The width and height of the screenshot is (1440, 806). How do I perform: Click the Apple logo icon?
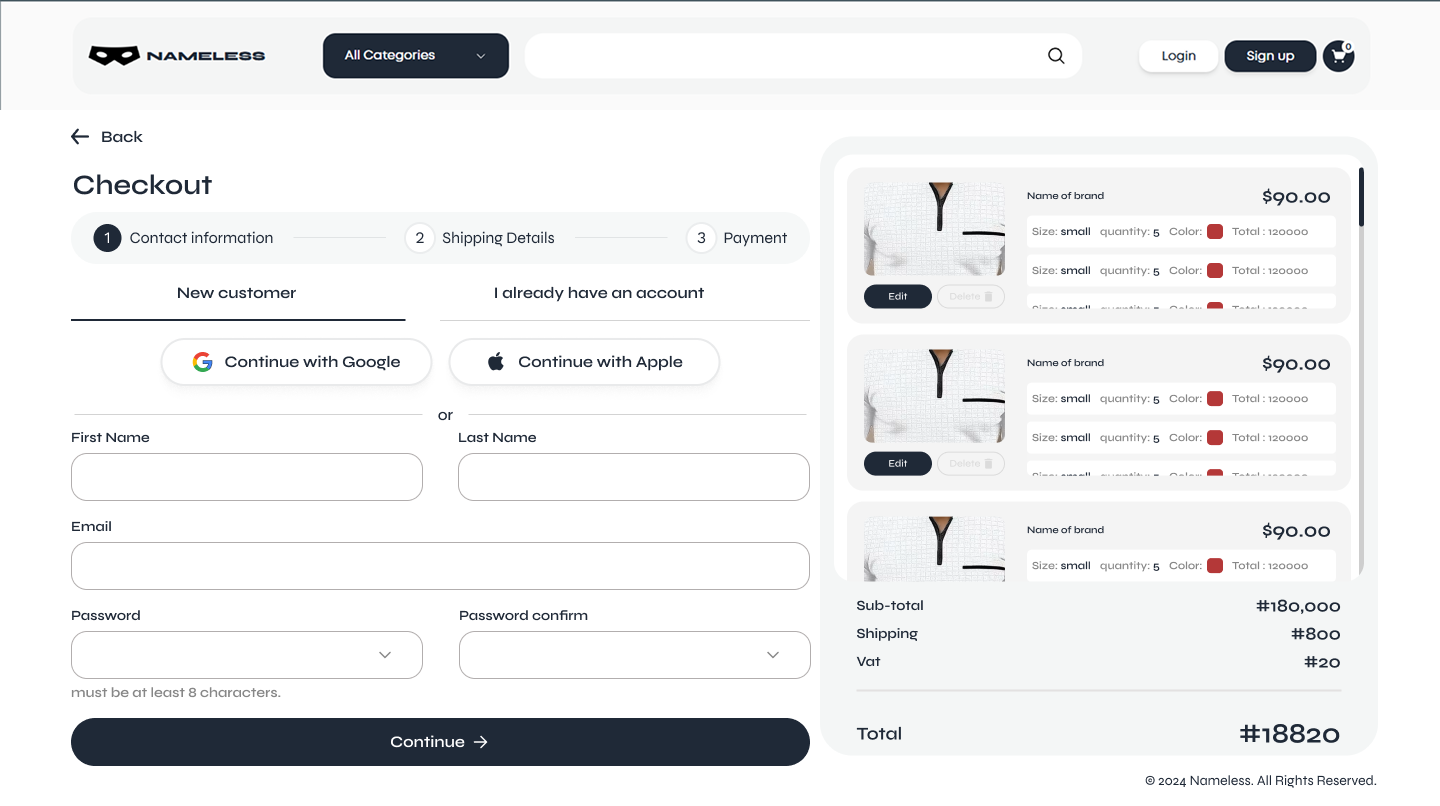pos(496,362)
